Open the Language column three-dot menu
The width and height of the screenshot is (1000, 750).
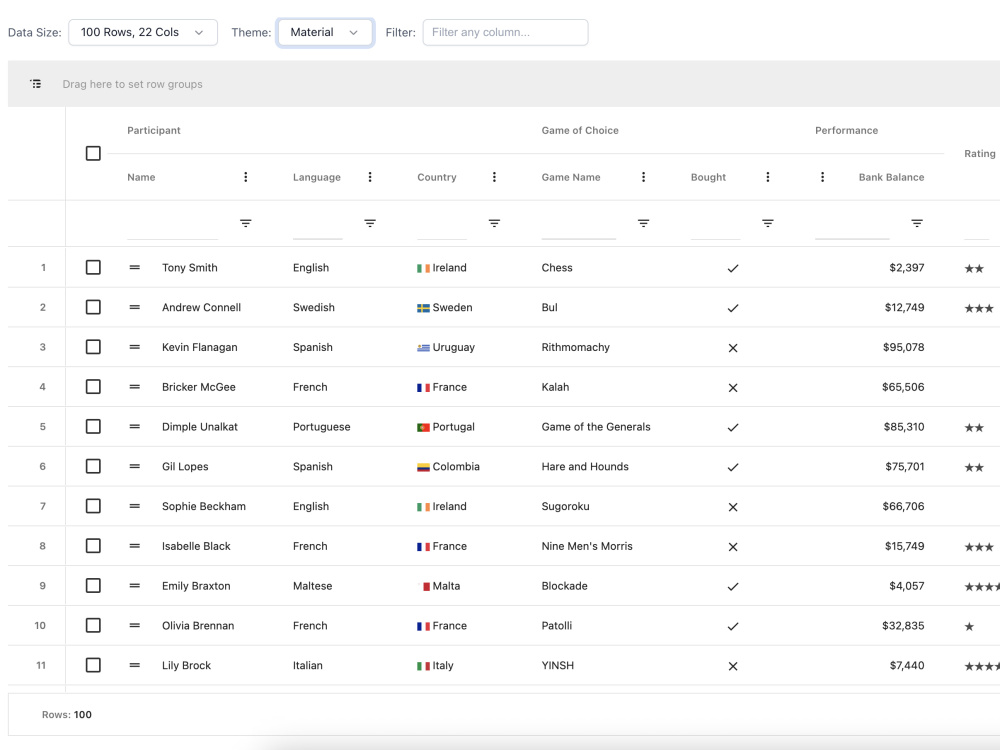tap(370, 177)
